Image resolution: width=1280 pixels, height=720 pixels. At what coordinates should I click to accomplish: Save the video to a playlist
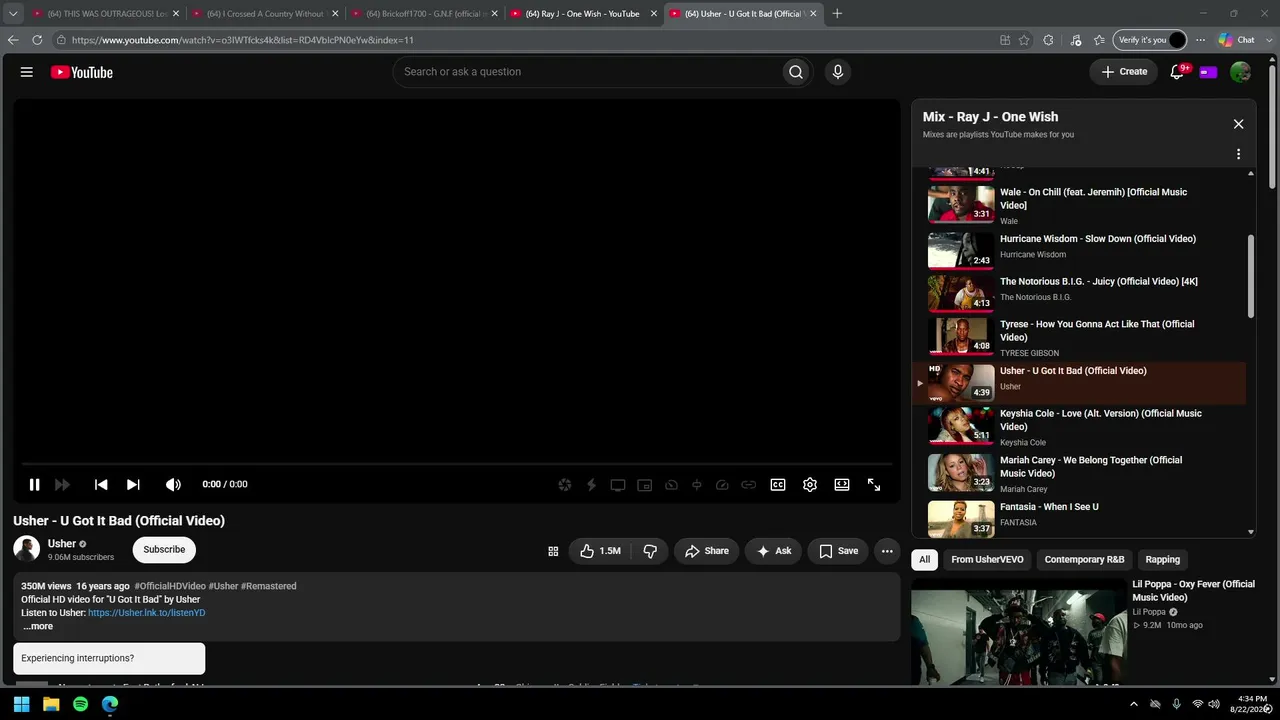click(x=839, y=551)
